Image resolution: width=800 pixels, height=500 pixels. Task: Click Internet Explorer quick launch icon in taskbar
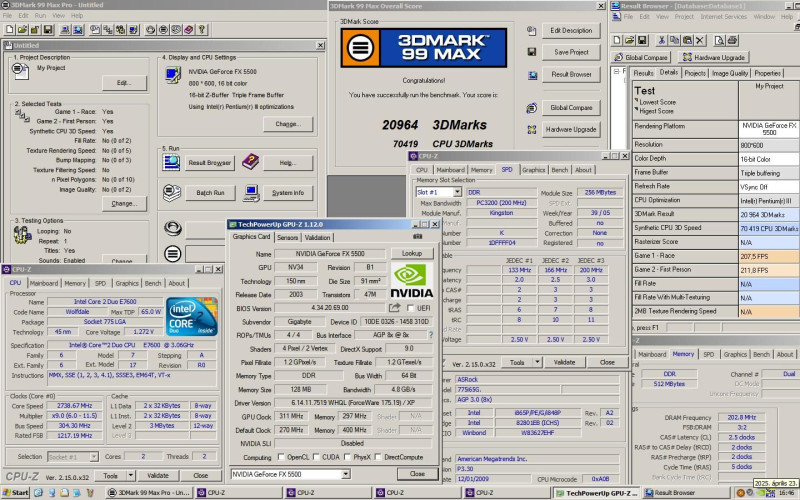[39, 492]
